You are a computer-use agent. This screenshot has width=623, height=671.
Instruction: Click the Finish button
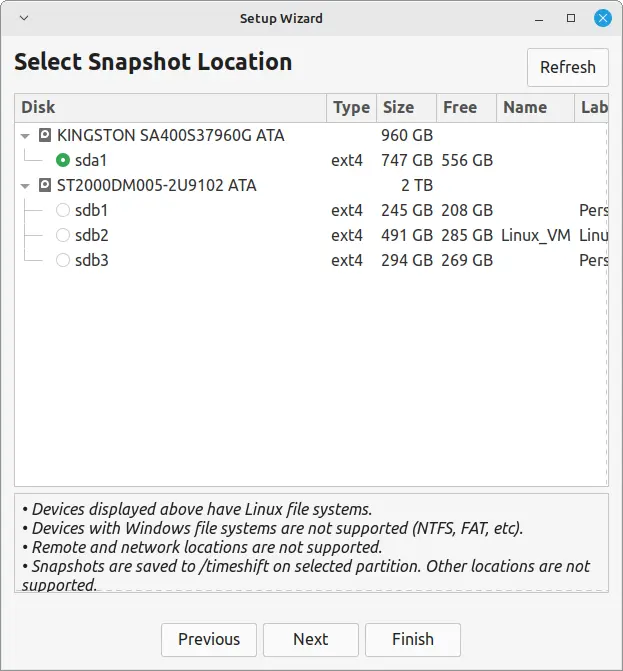[412, 639]
